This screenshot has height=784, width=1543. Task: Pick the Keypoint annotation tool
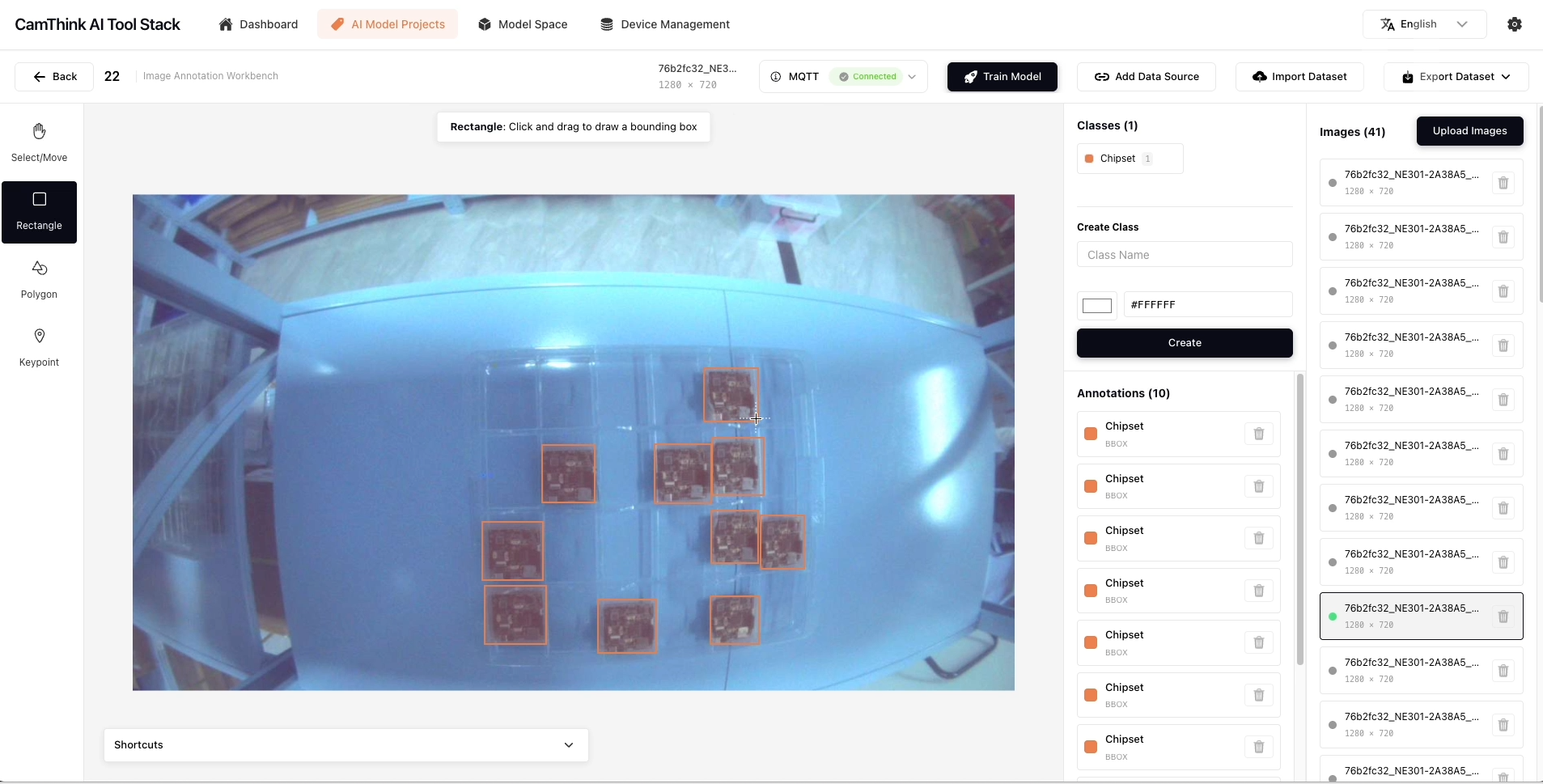click(x=39, y=347)
